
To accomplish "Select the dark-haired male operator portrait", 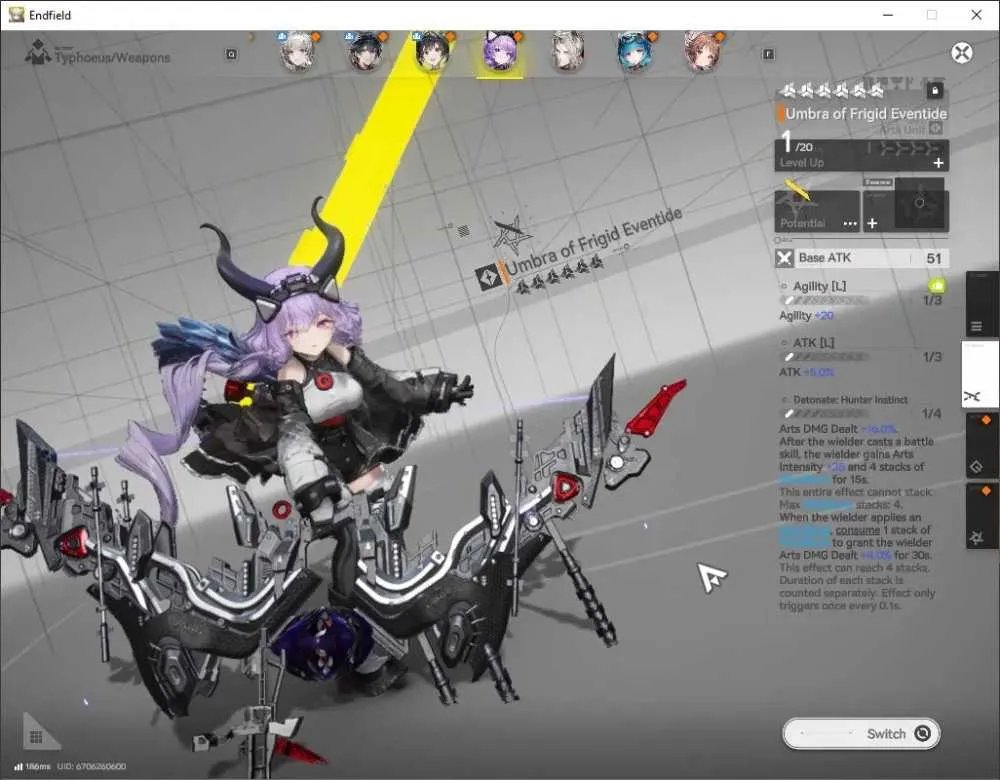I will coord(366,52).
